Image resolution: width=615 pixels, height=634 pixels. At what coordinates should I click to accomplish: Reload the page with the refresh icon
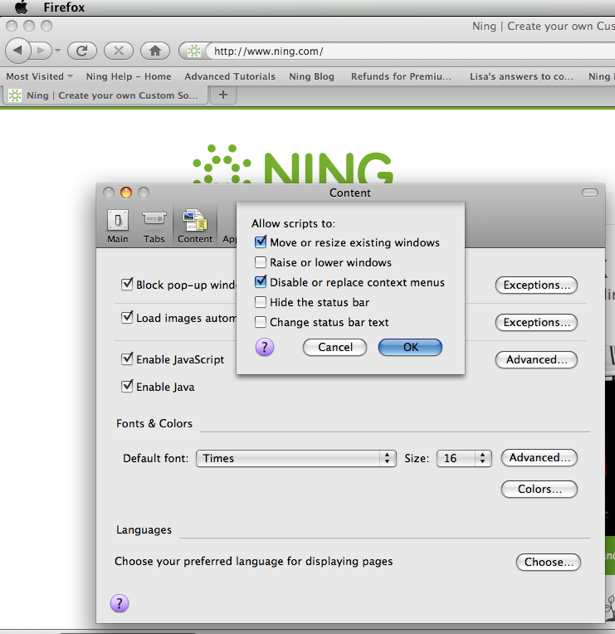point(82,51)
